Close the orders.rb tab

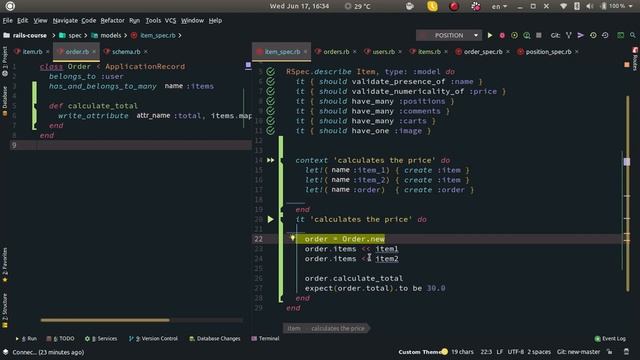tap(354, 52)
